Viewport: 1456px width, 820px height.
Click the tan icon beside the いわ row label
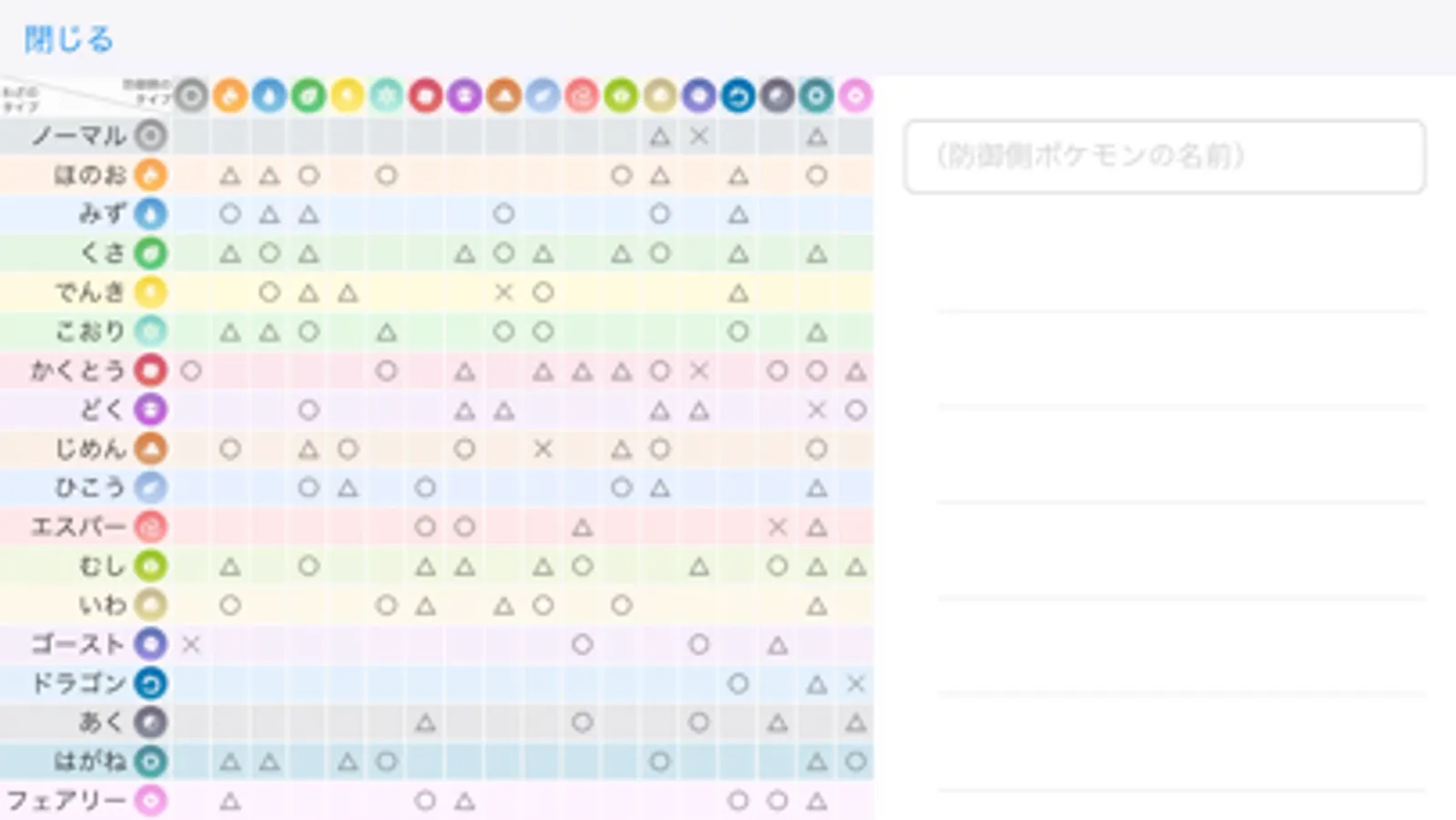151,606
